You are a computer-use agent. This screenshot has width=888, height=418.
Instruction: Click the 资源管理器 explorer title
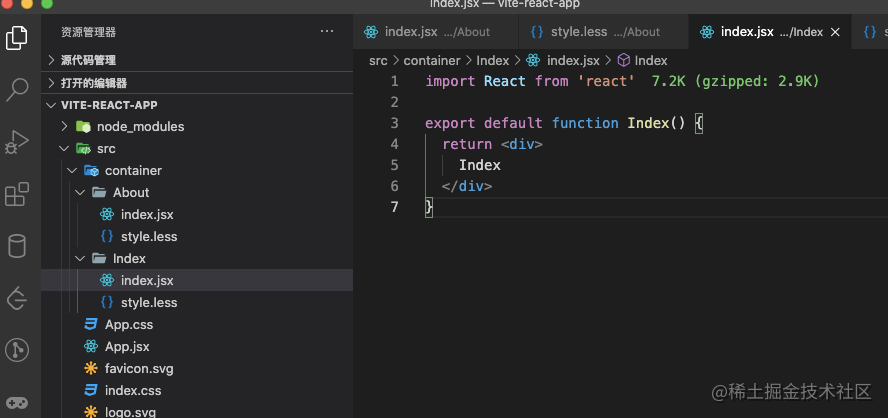click(x=88, y=32)
